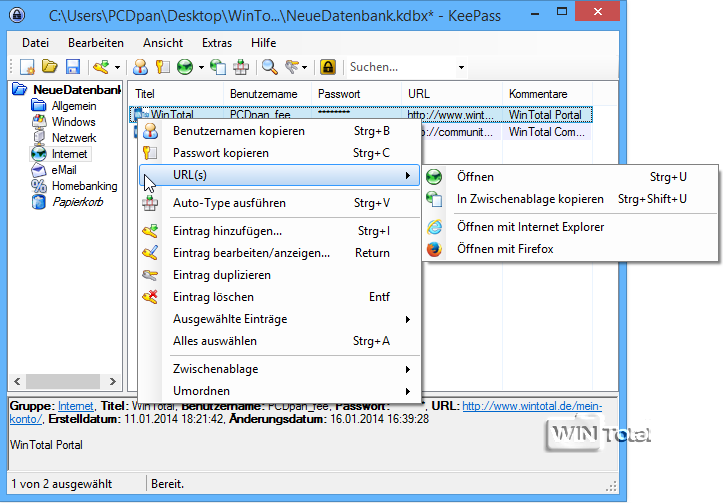Select the eMail group
The width and height of the screenshot is (723, 503).
(64, 170)
